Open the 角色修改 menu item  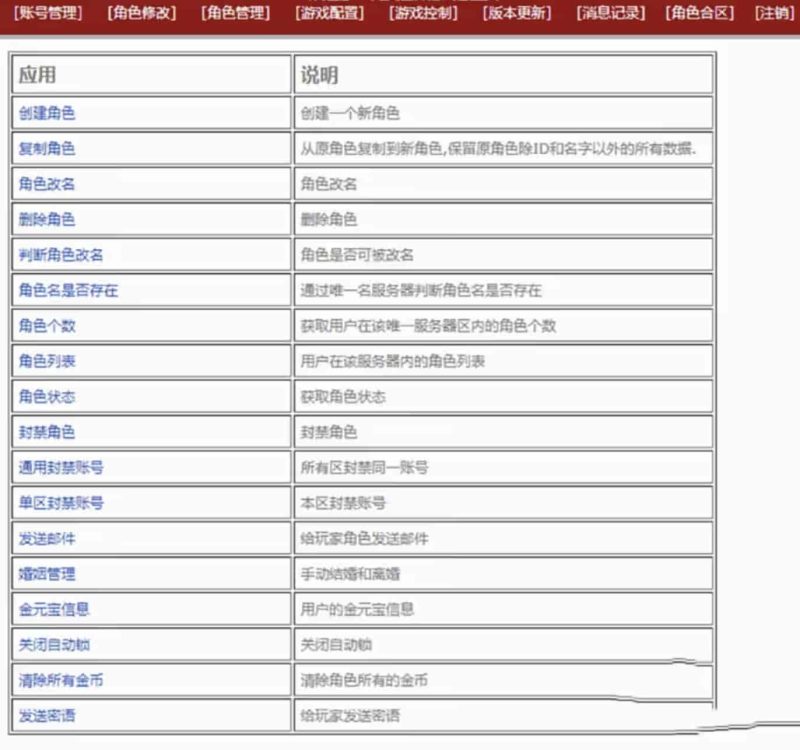tap(142, 13)
